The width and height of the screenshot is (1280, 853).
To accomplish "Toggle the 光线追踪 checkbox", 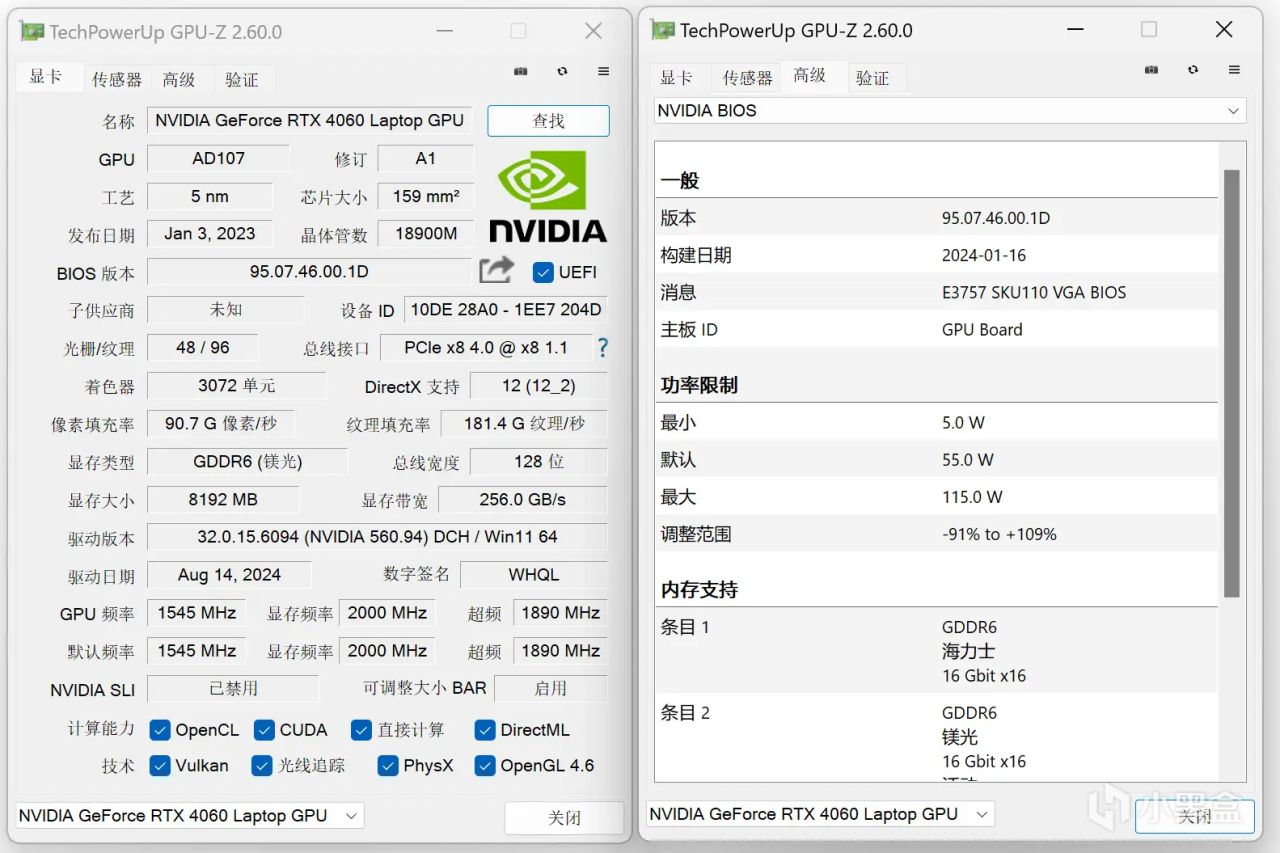I will pyautogui.click(x=262, y=766).
